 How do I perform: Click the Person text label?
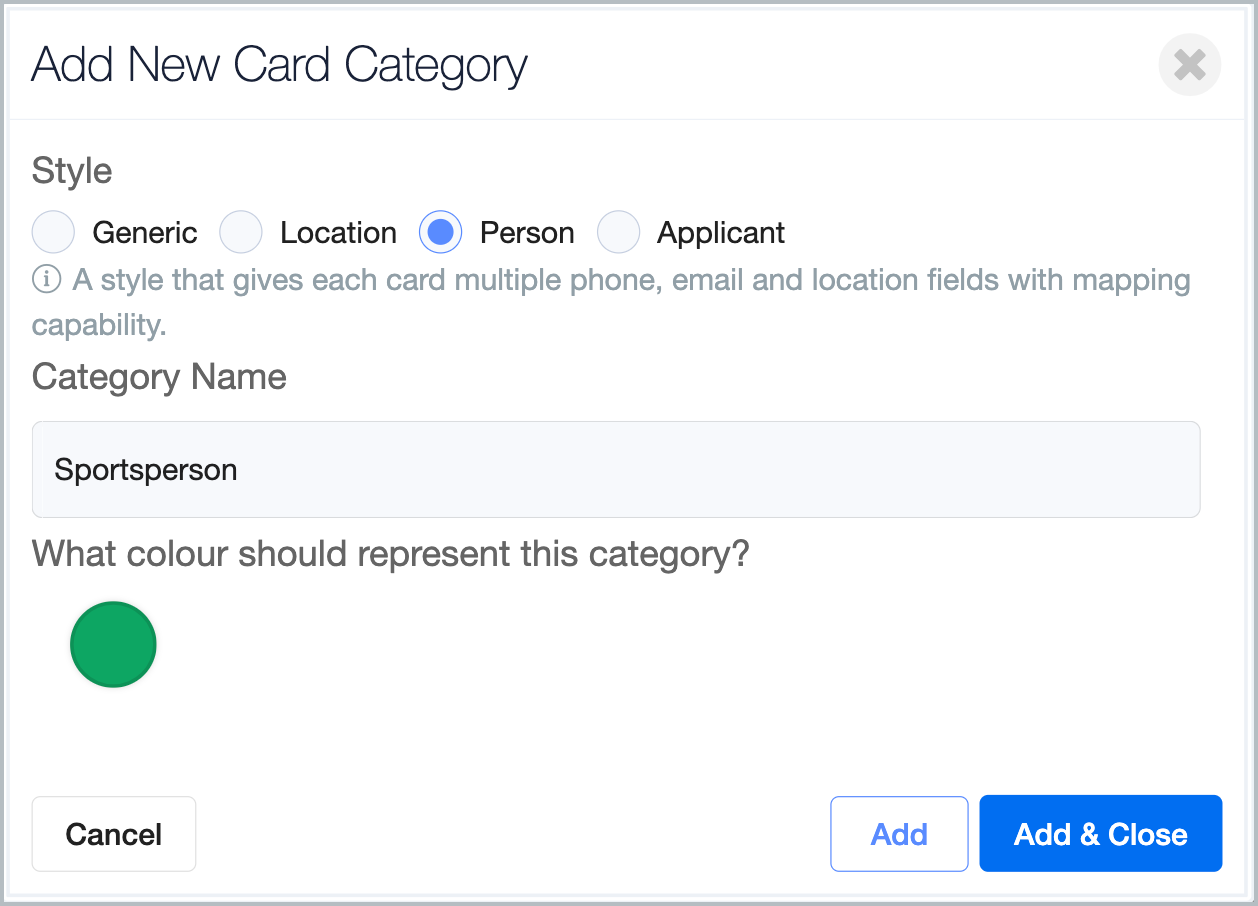point(527,233)
